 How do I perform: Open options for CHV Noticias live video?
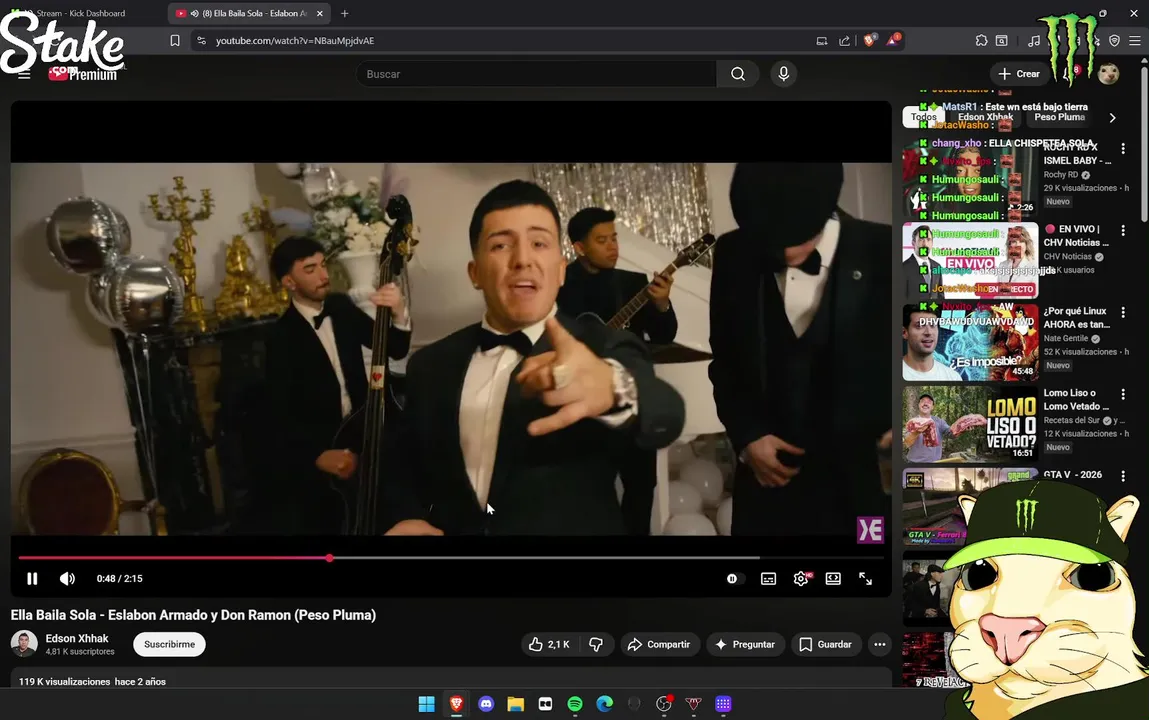coord(1123,231)
